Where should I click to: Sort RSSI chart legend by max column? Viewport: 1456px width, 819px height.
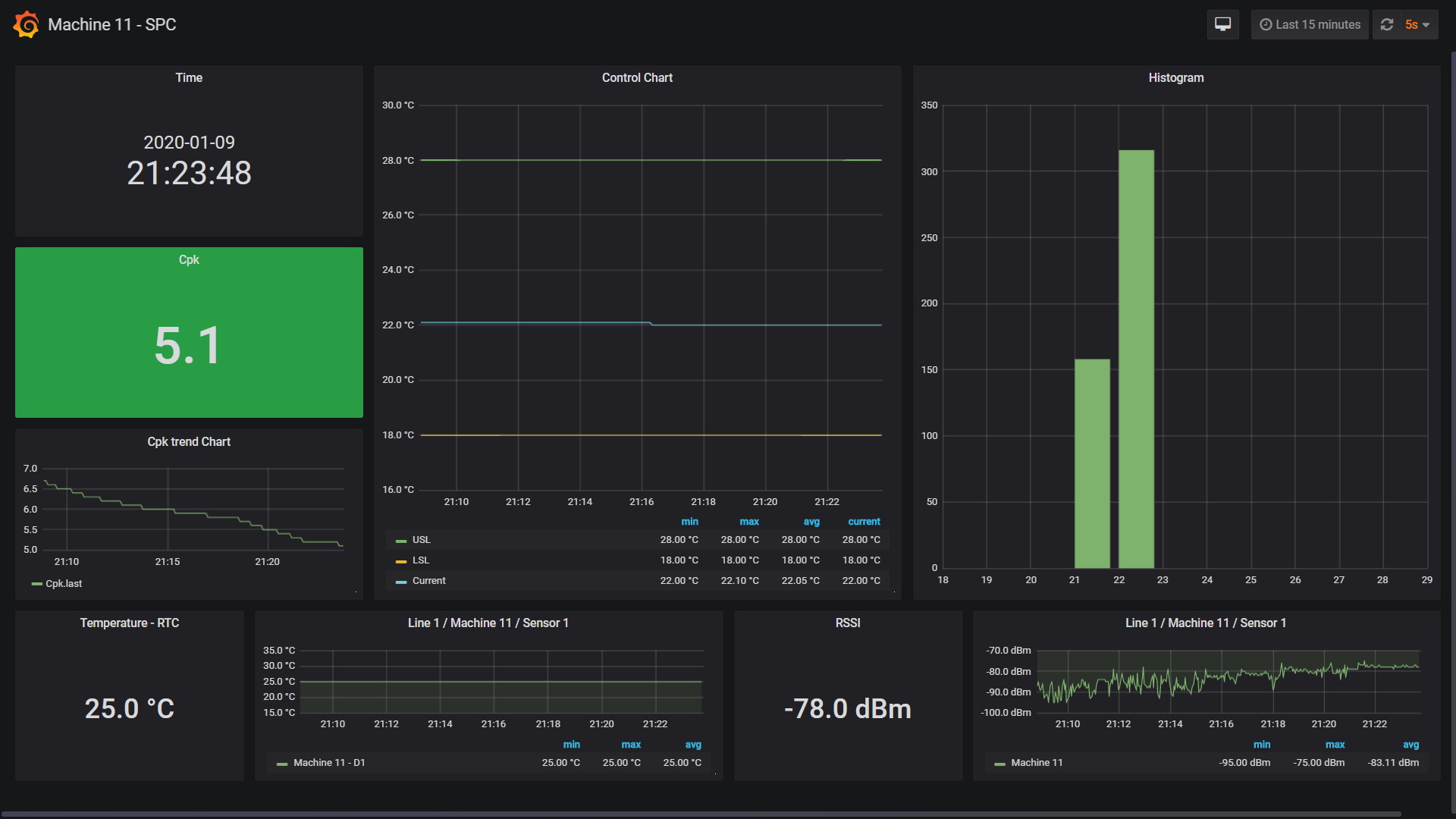click(1335, 745)
